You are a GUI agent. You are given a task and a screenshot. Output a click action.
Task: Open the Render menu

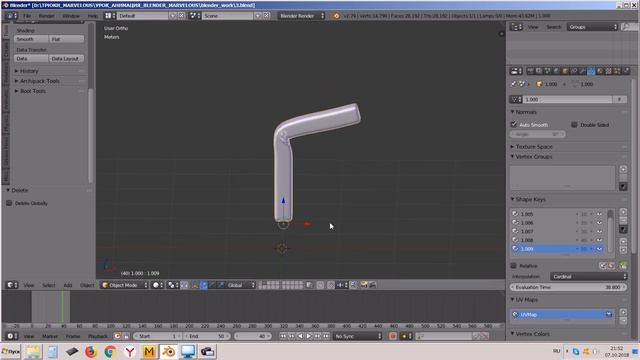[x=47, y=16]
